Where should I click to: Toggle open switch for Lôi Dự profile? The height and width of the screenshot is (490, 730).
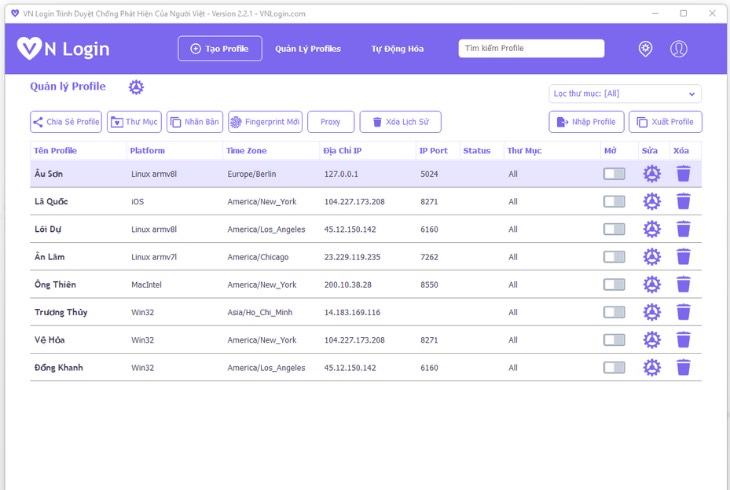pos(614,229)
